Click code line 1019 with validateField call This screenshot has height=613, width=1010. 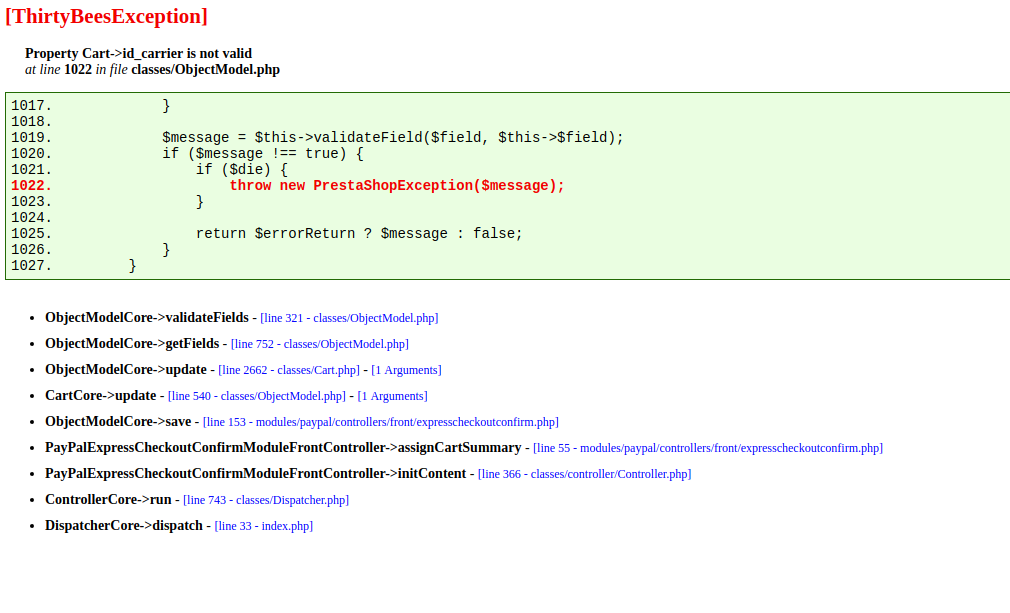point(392,138)
